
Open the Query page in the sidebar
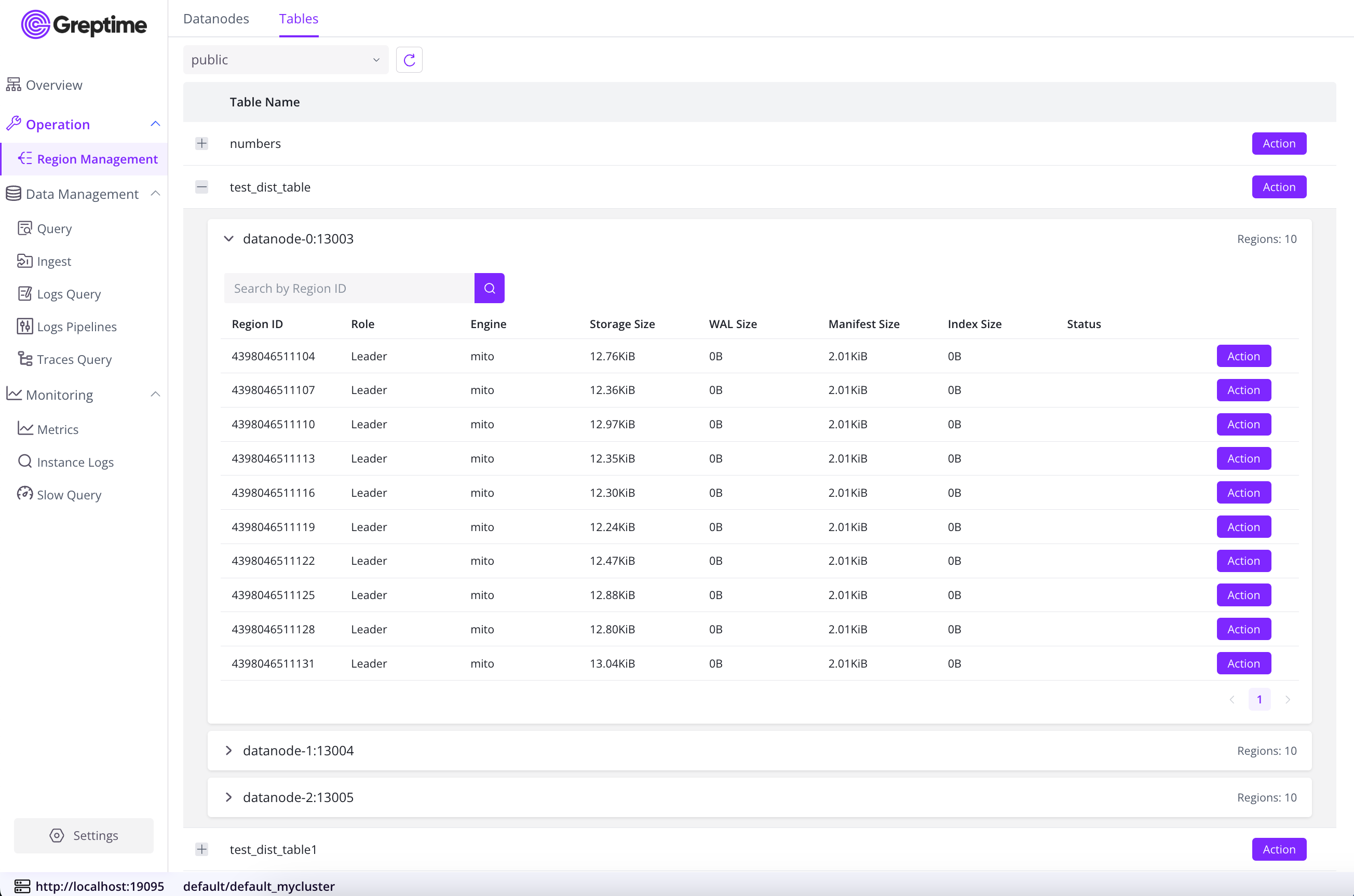click(53, 228)
